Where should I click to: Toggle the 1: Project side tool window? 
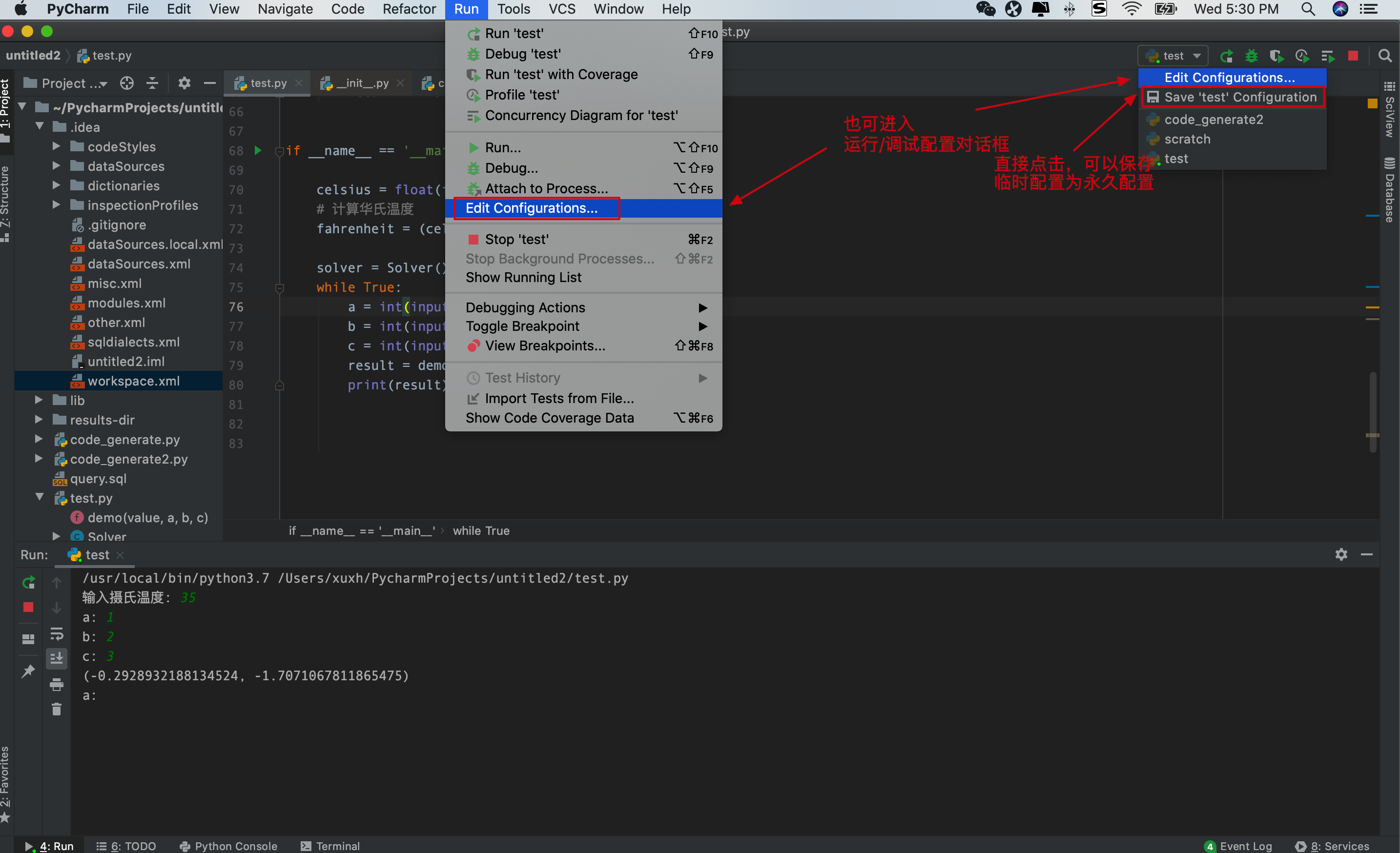coord(6,111)
